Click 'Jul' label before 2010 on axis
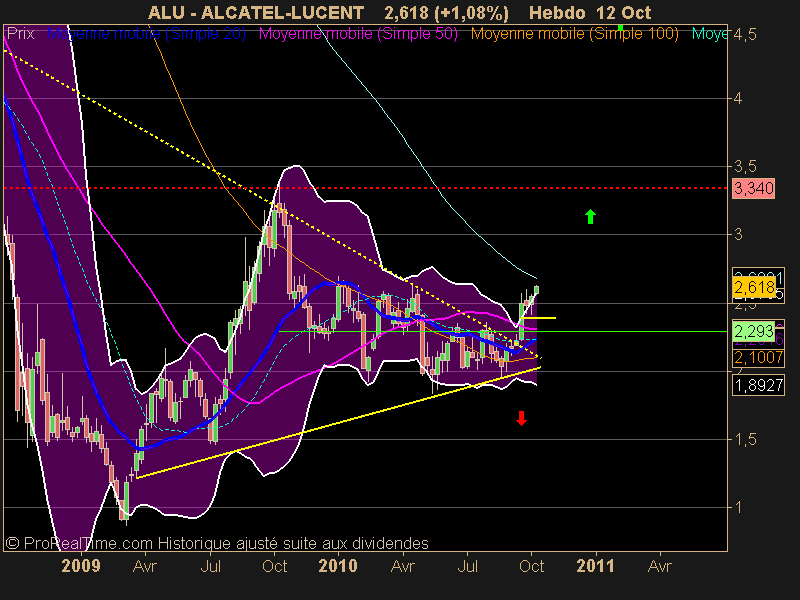 [x=210, y=566]
